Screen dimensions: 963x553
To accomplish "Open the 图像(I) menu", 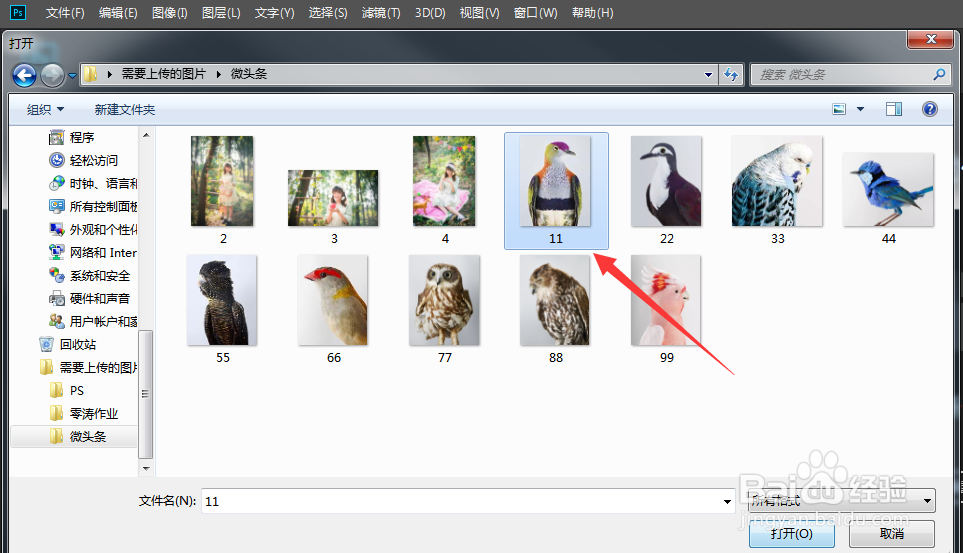I will (170, 12).
